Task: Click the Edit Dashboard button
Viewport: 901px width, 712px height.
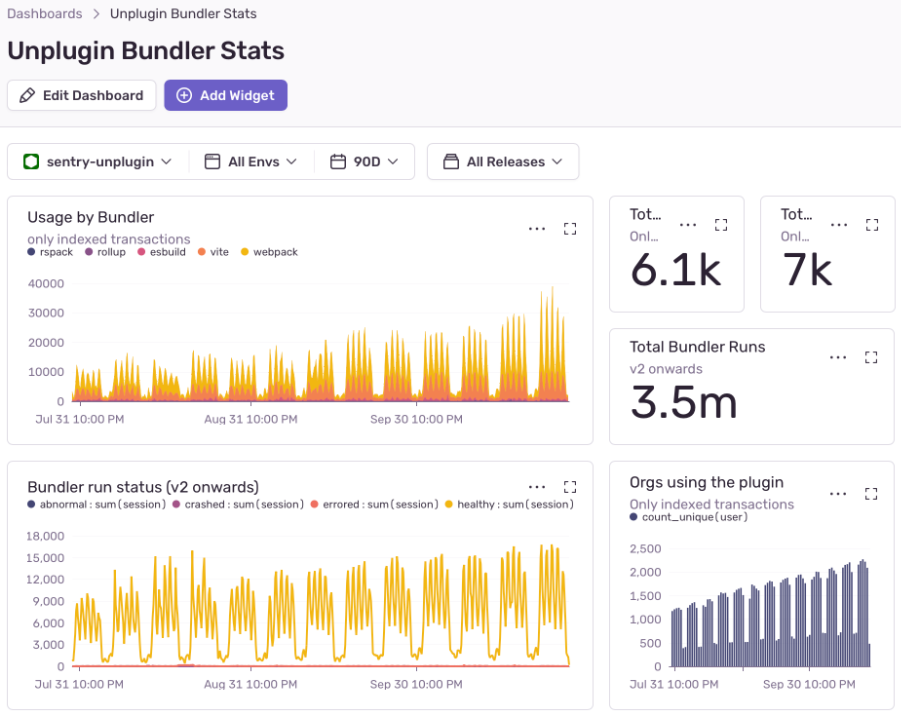Action: (x=81, y=95)
